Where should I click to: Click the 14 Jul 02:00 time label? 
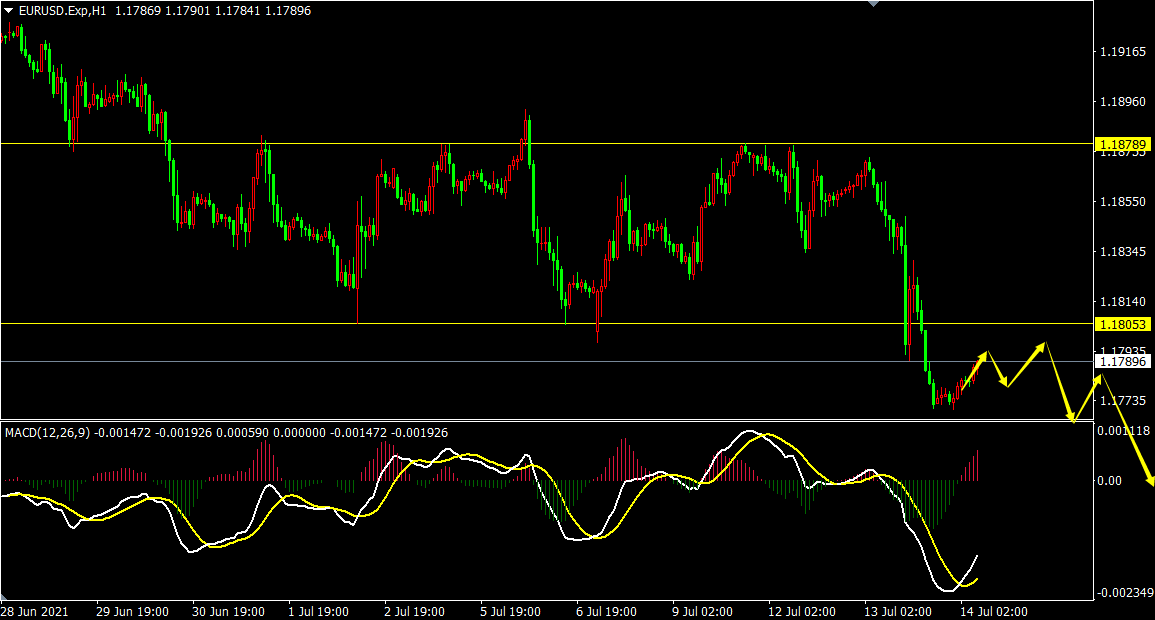[x=994, y=612]
